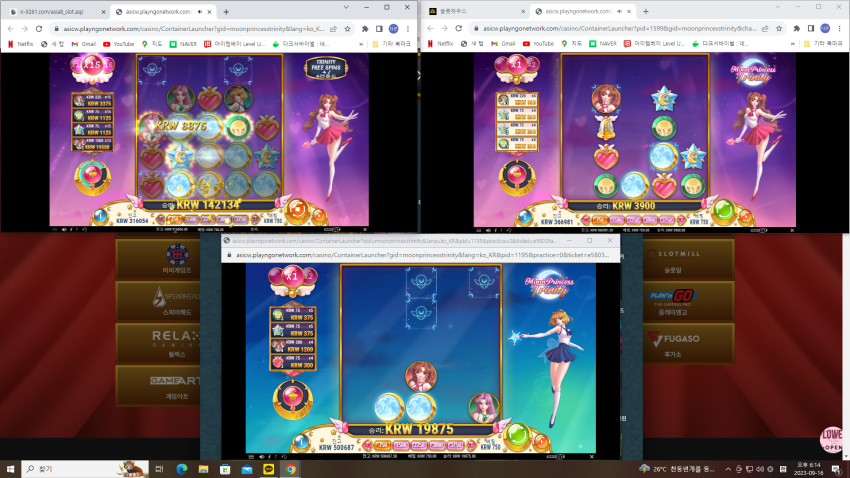Viewport: 850px width, 478px height.
Task: Toggle fast play lightning icon in bottom game
Action: 269,457
